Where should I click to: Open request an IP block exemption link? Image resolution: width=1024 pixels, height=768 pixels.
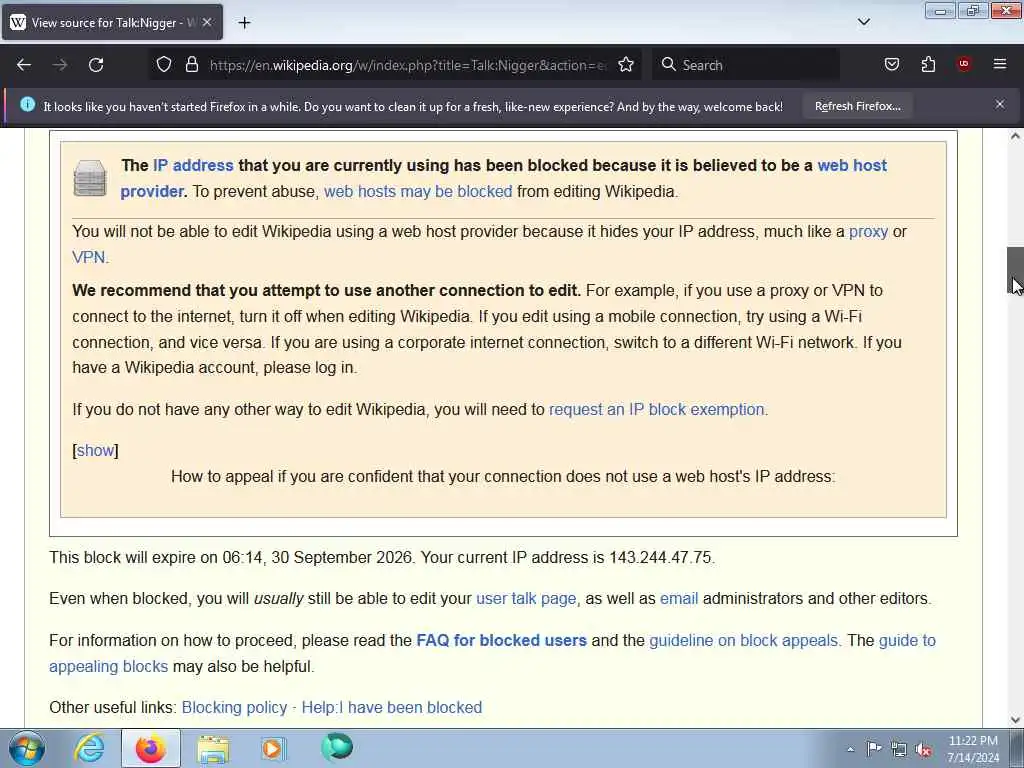[656, 409]
